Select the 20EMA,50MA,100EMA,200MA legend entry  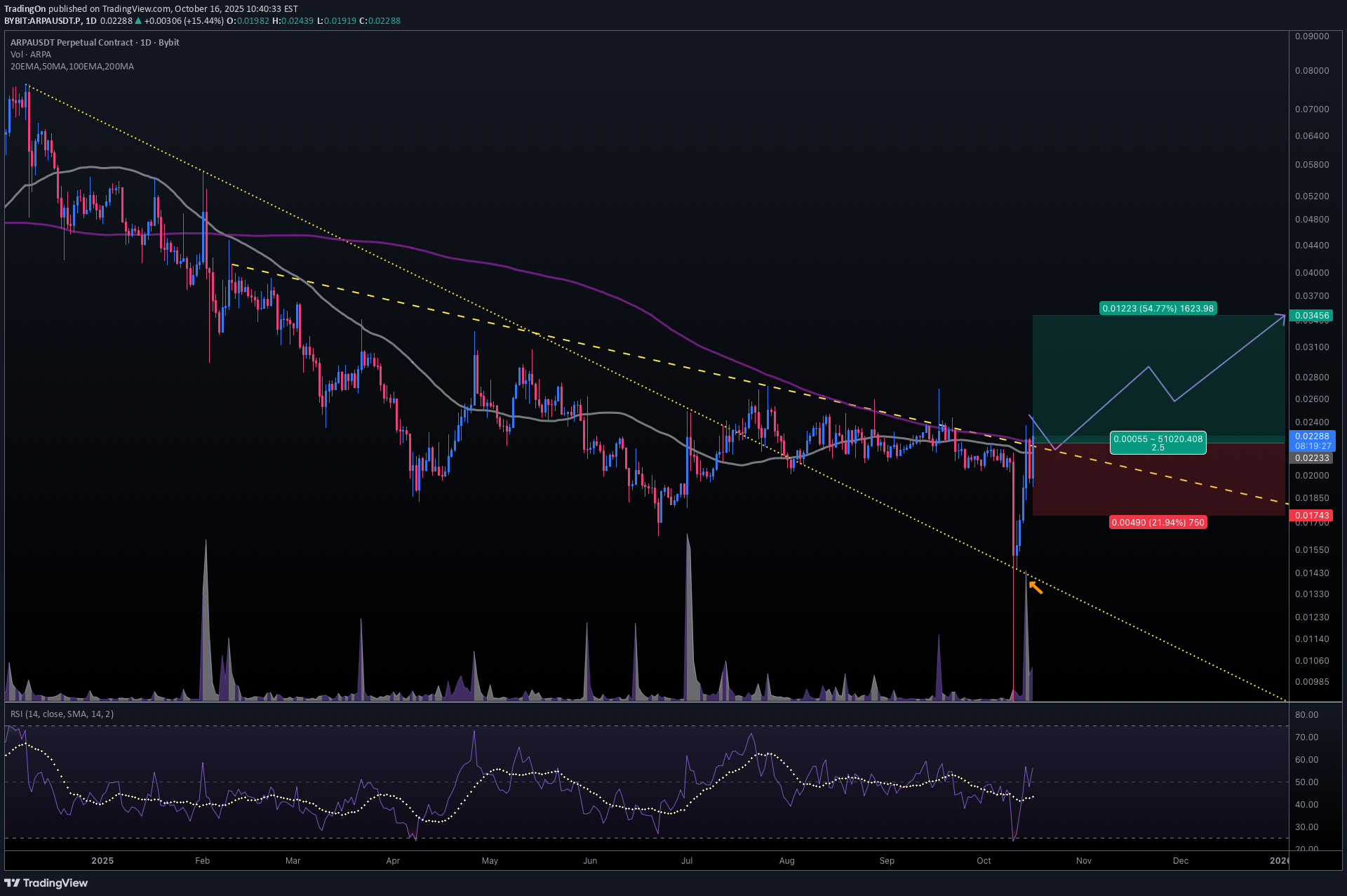72,66
